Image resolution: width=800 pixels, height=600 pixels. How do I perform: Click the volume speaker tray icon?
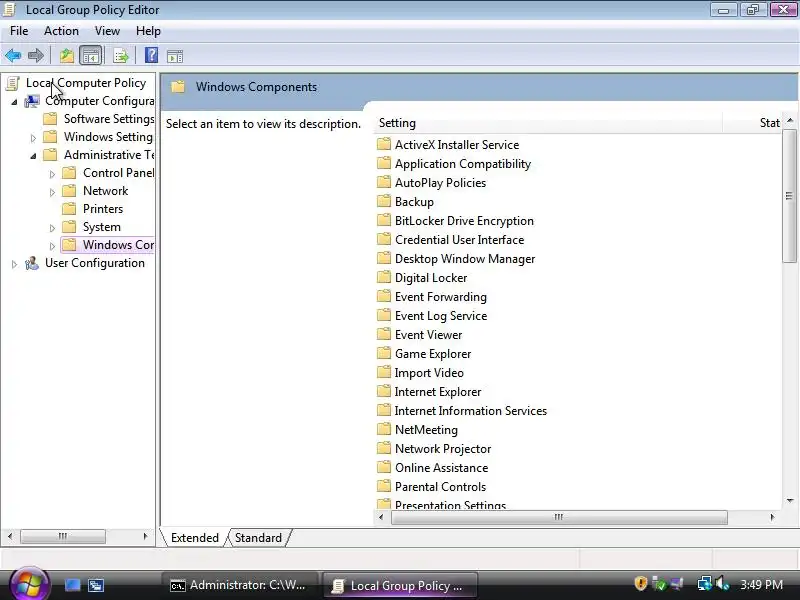tap(722, 583)
